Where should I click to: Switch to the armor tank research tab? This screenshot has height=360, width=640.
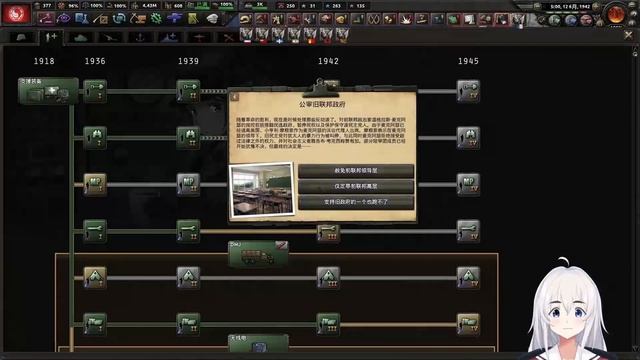pos(80,38)
